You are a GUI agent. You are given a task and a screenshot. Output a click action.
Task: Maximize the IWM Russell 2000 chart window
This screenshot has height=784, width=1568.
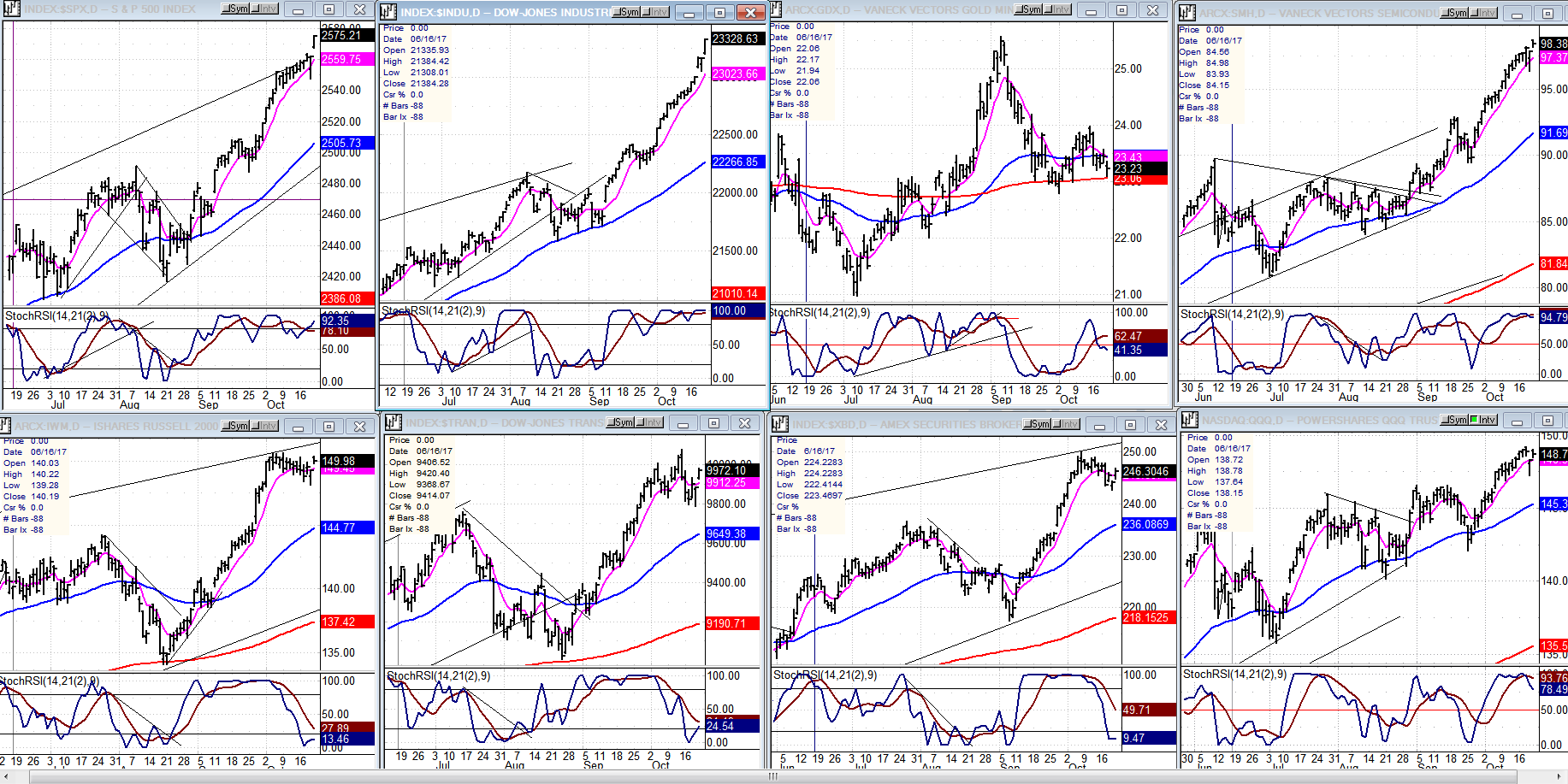point(329,426)
